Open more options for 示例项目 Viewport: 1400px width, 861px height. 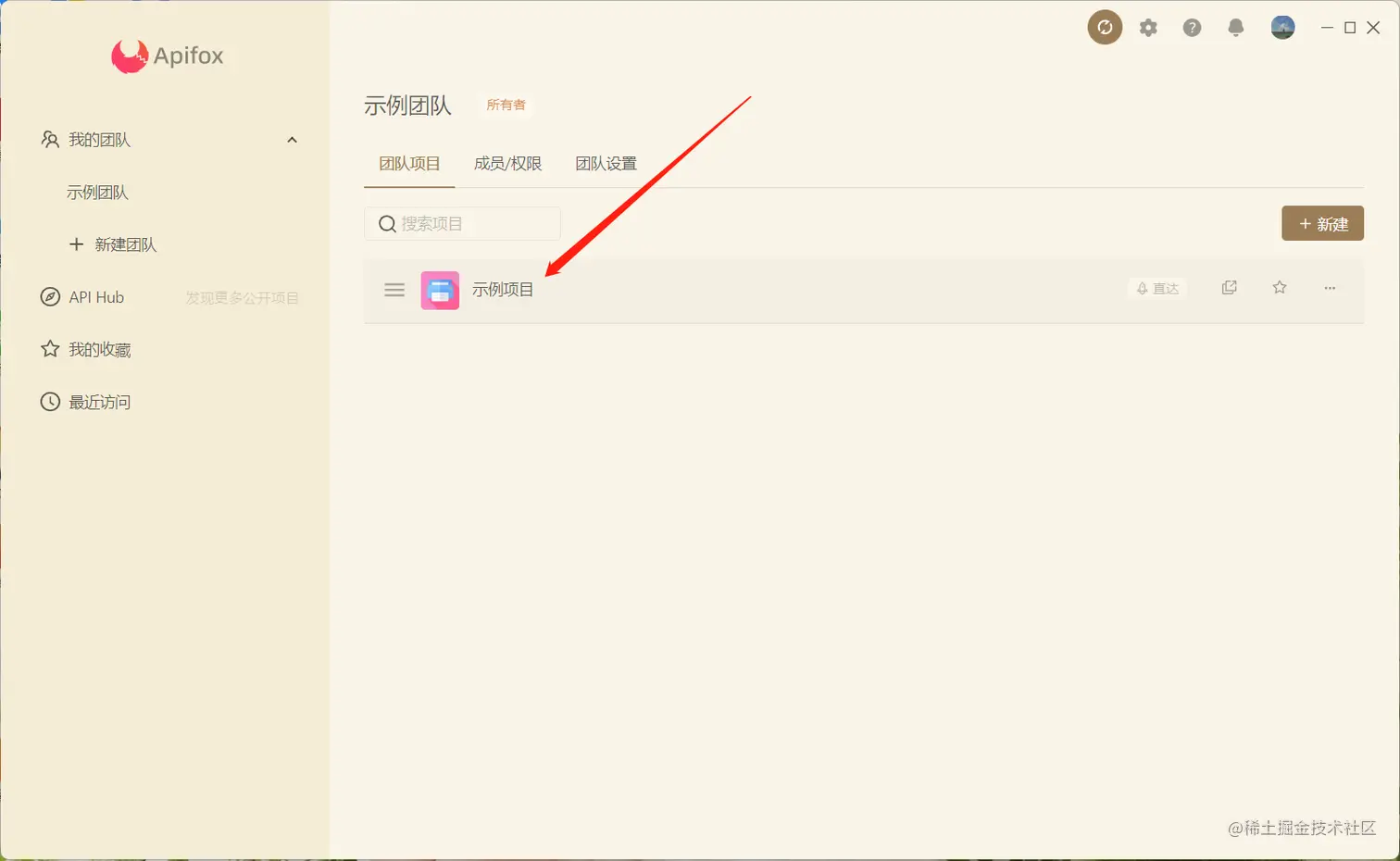click(1330, 288)
